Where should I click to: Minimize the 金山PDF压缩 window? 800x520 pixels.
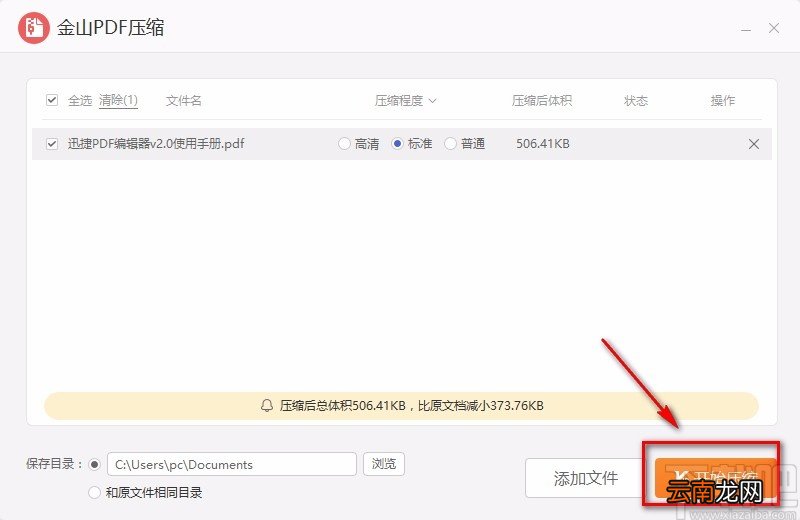pos(746,29)
